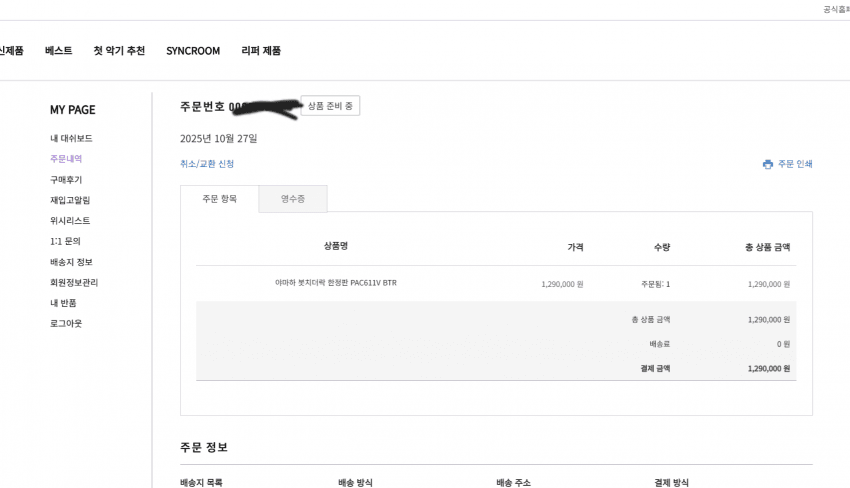Open 재입고알림 from My Page menu
Viewport: 850px width, 488px height.
coord(70,200)
